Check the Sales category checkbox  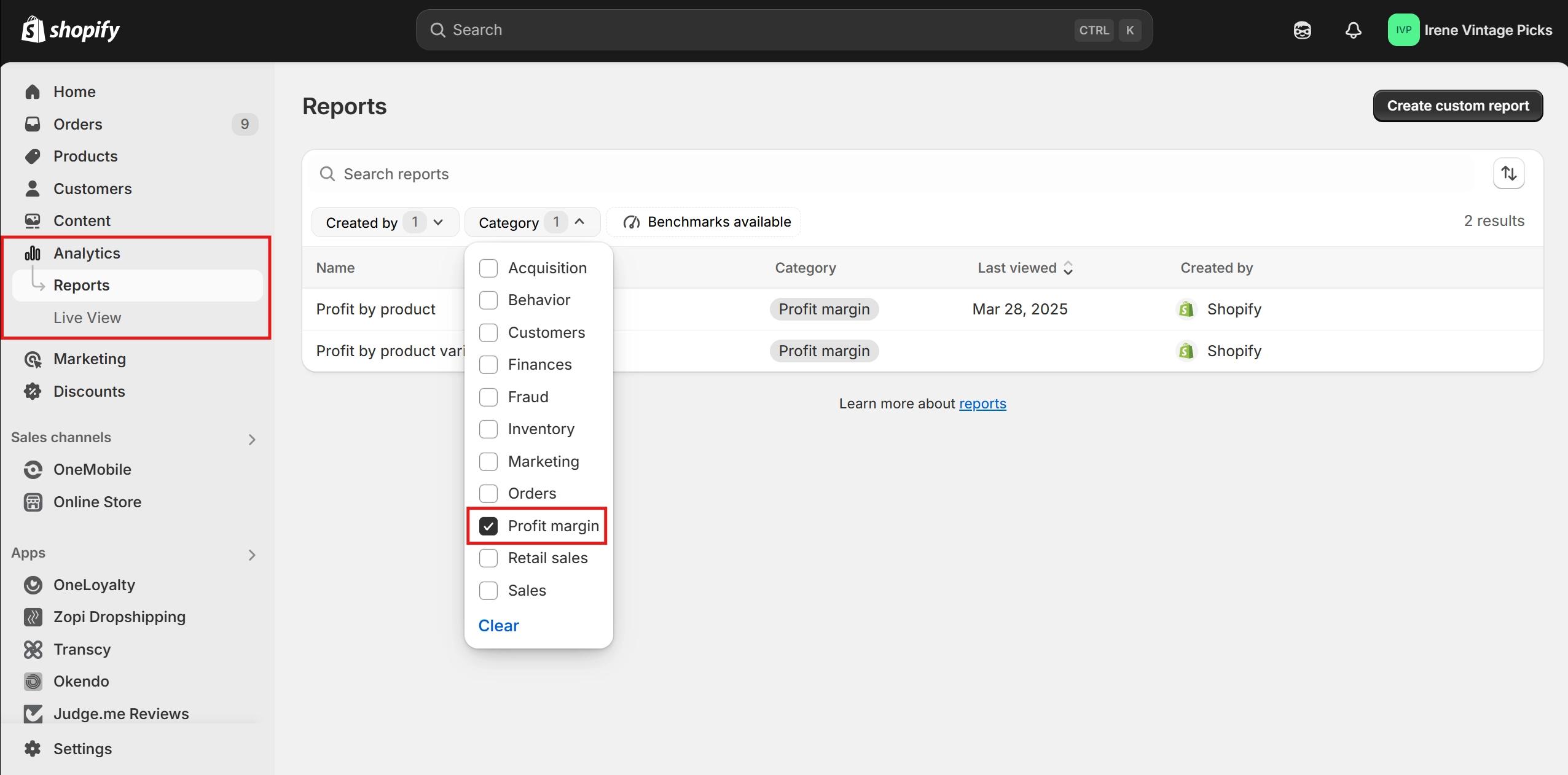[x=488, y=591]
